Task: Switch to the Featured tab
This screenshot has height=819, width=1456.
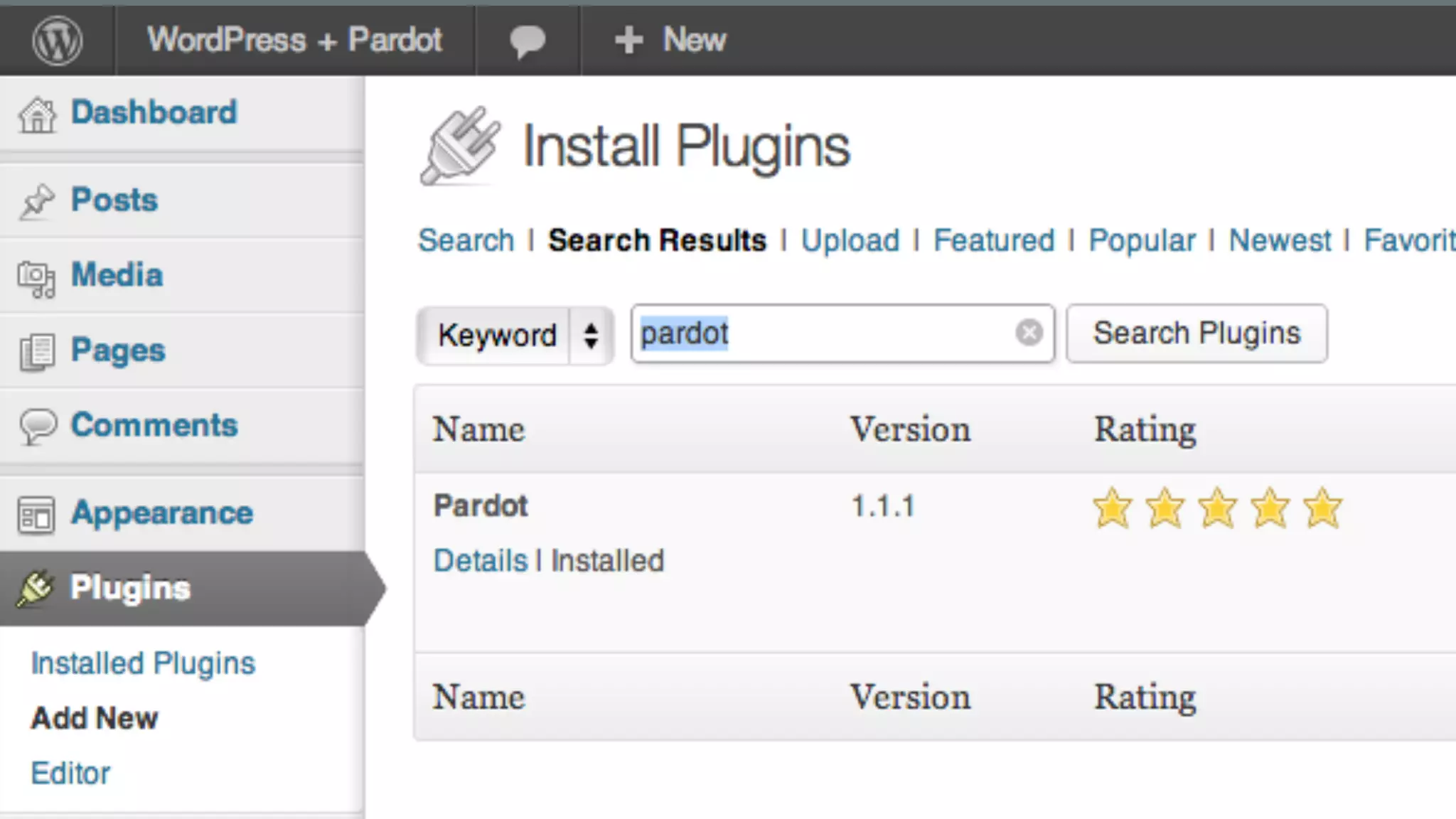Action: (993, 240)
